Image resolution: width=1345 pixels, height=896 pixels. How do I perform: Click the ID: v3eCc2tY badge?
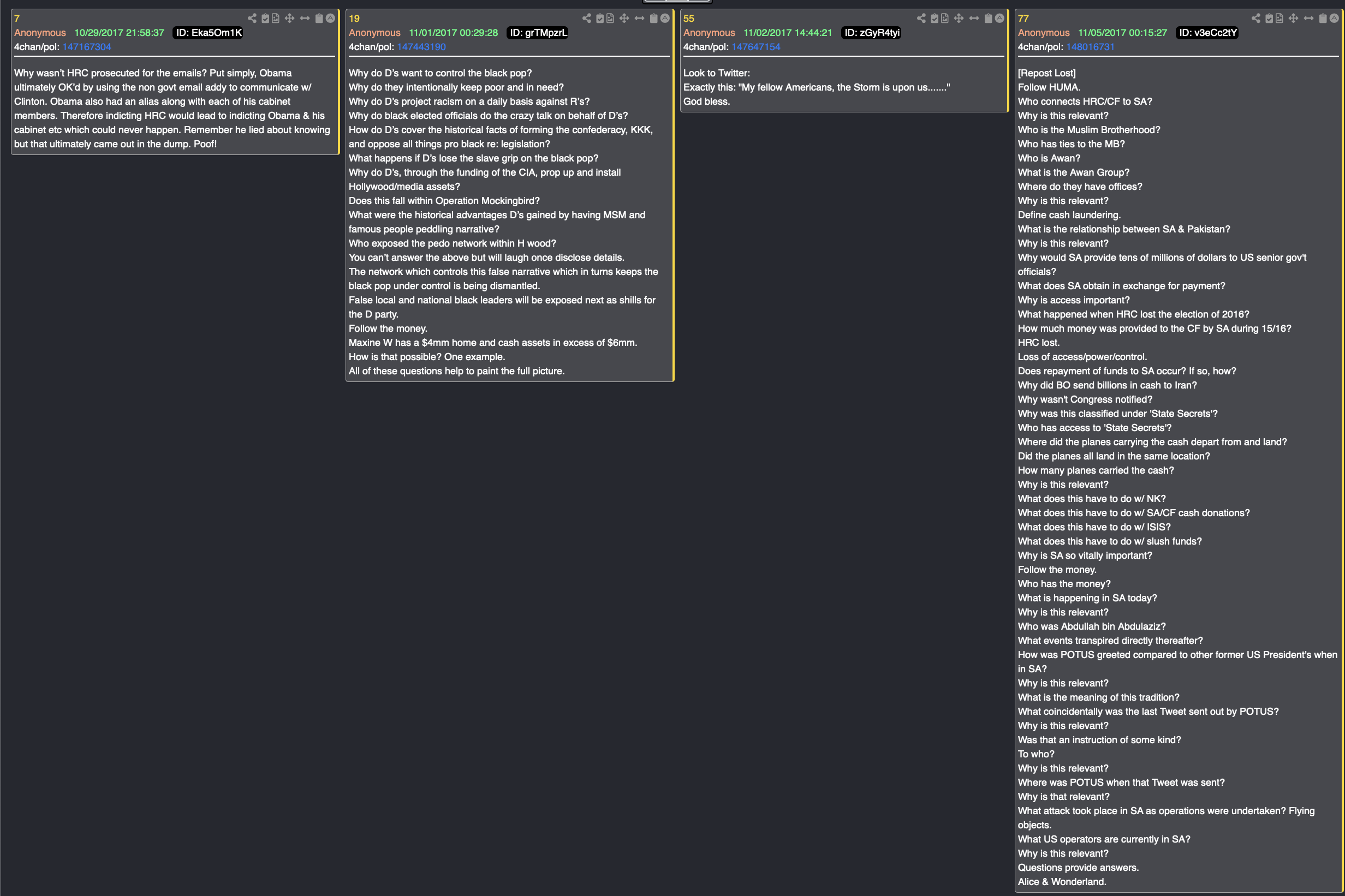click(x=1207, y=33)
